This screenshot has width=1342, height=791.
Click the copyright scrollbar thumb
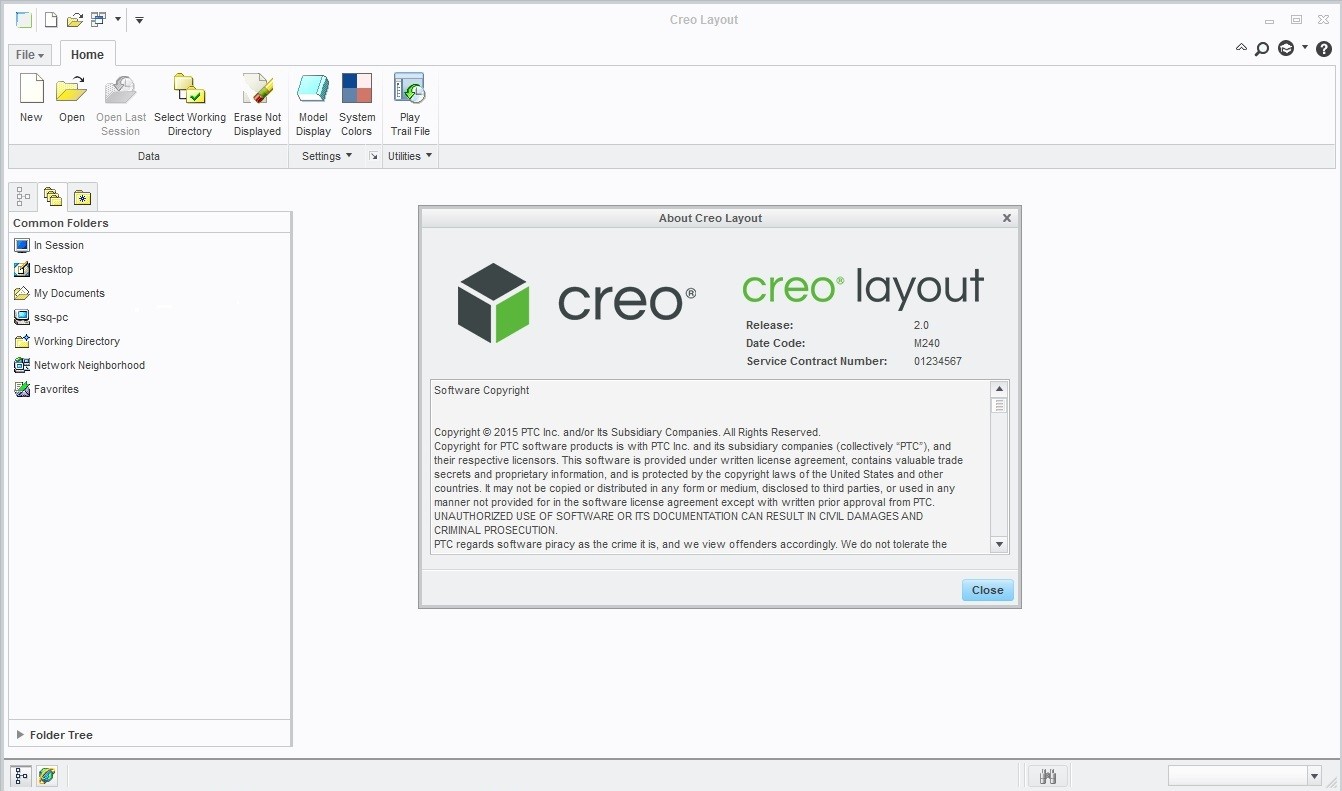coord(998,405)
